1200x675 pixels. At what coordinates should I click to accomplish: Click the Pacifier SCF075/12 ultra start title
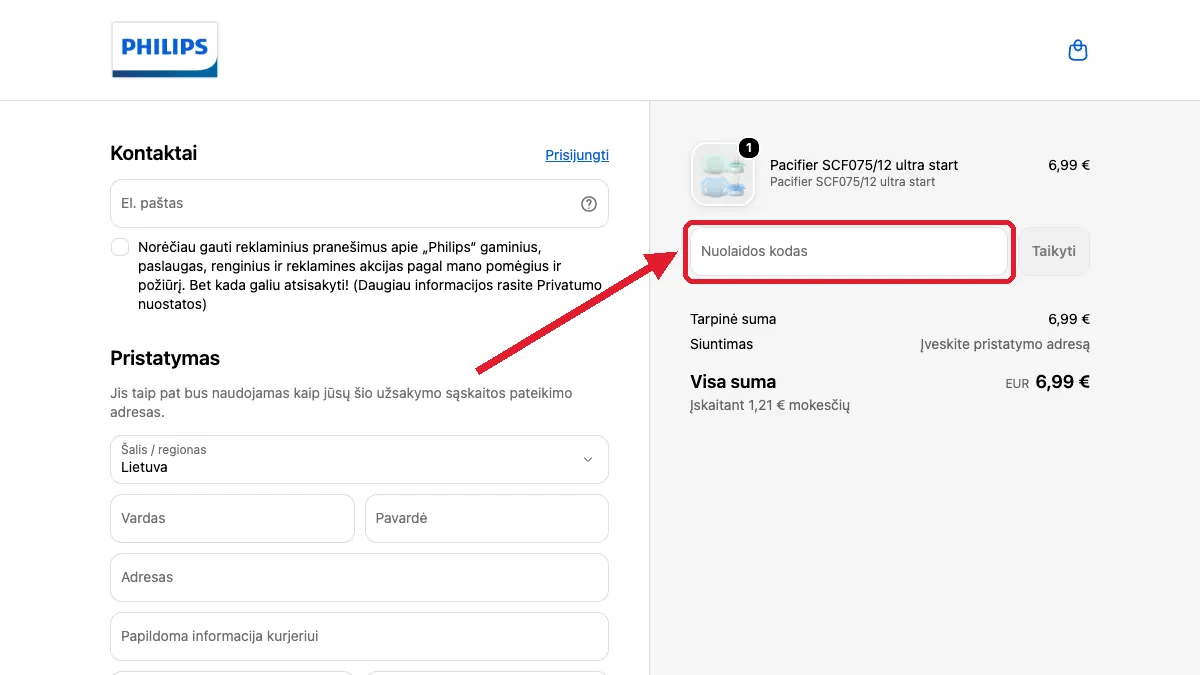(x=864, y=165)
